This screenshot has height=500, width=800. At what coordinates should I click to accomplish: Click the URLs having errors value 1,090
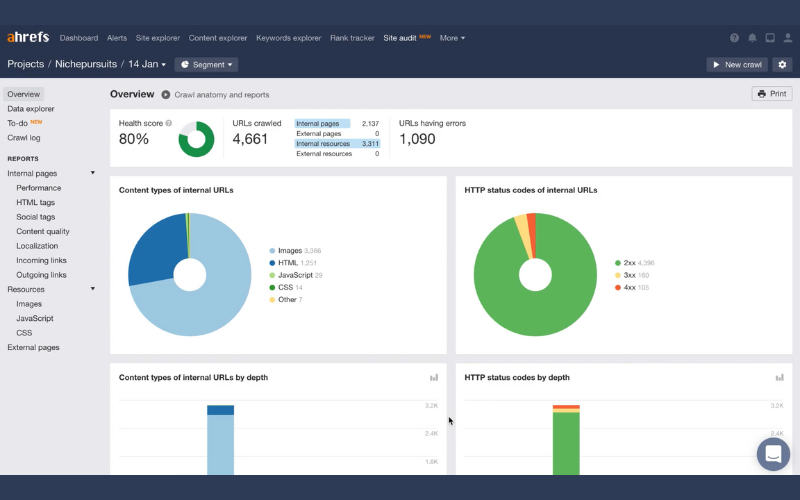point(417,139)
